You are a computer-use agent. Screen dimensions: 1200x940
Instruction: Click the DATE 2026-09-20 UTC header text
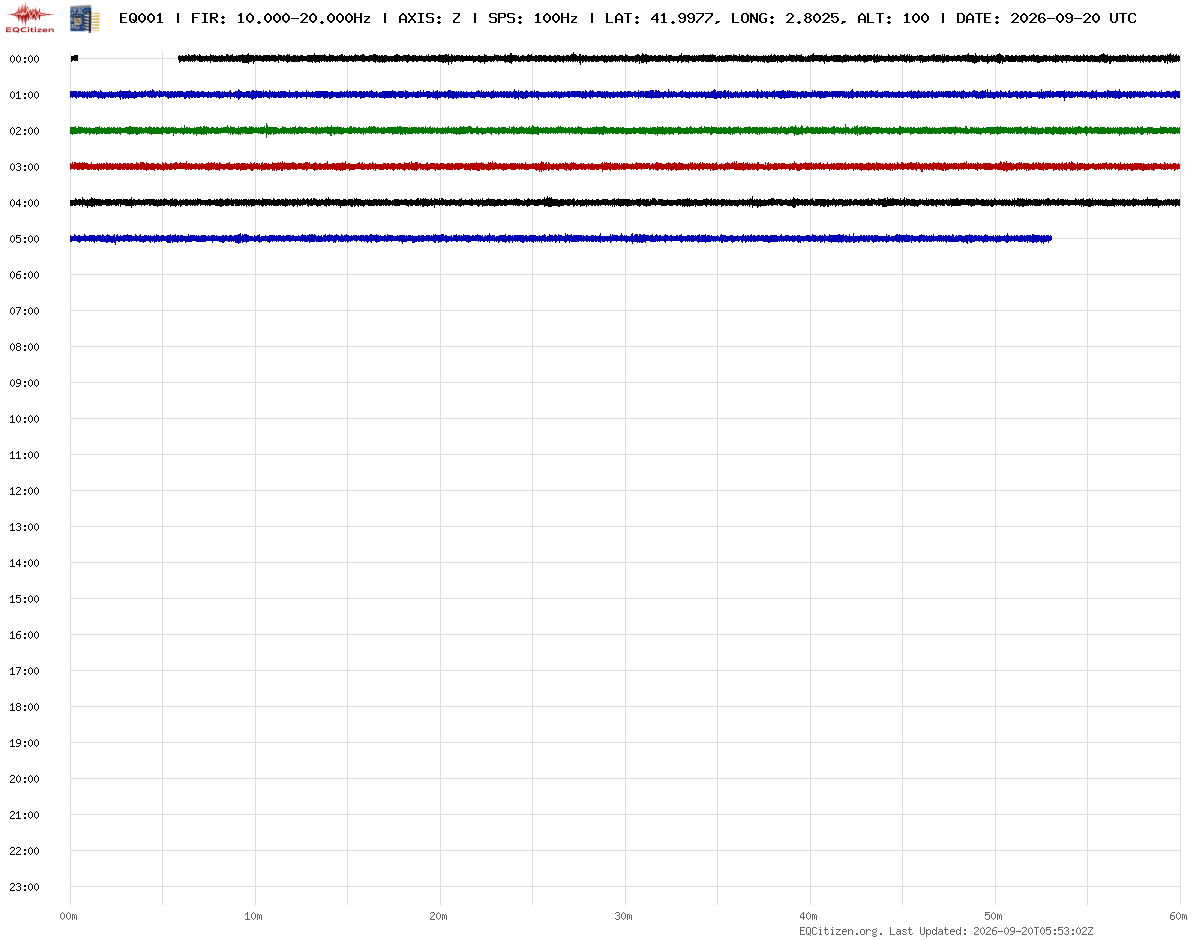tap(1046, 18)
